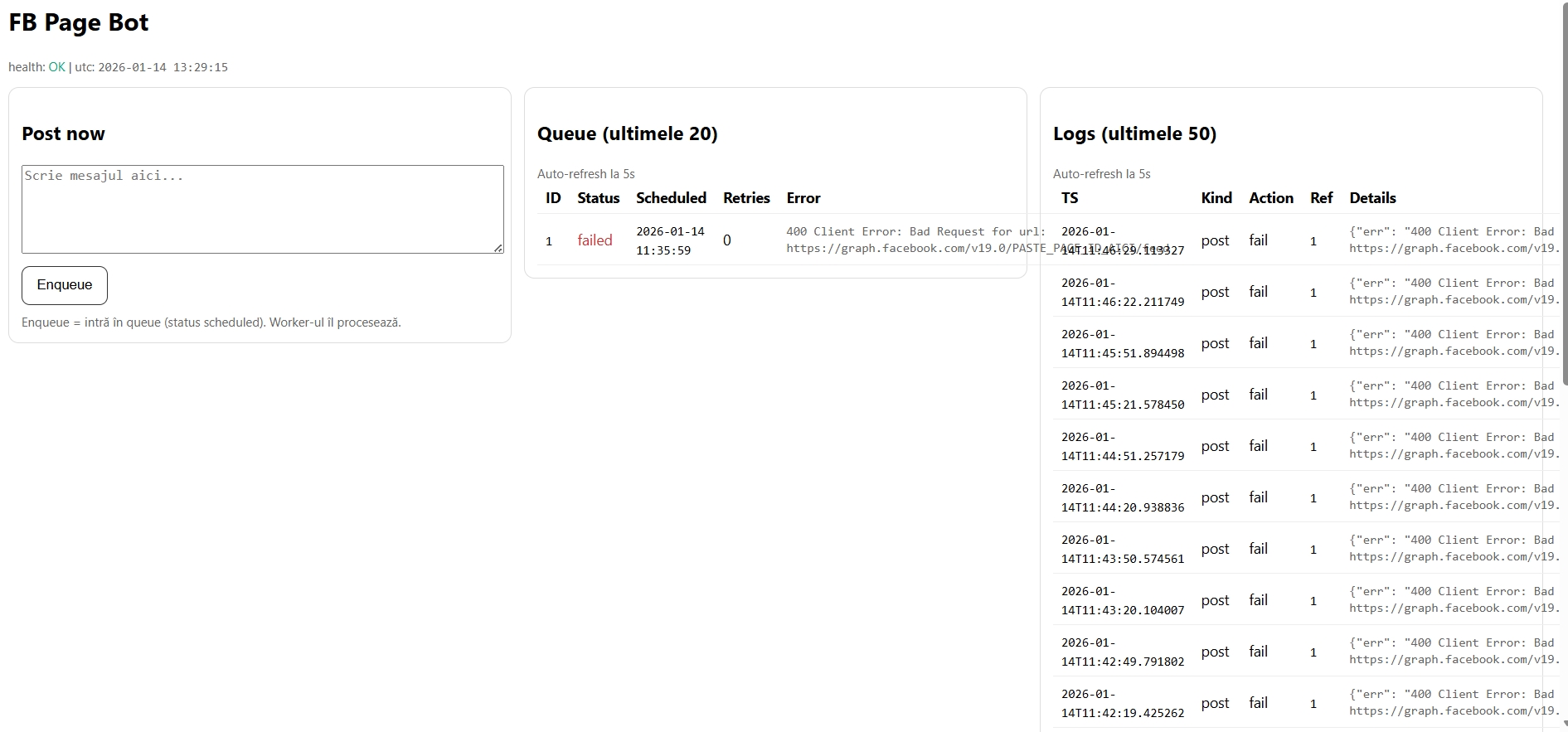Click the 'Logs (ultimele 50)' heading
Viewport: 1568px width, 732px height.
pos(1134,134)
